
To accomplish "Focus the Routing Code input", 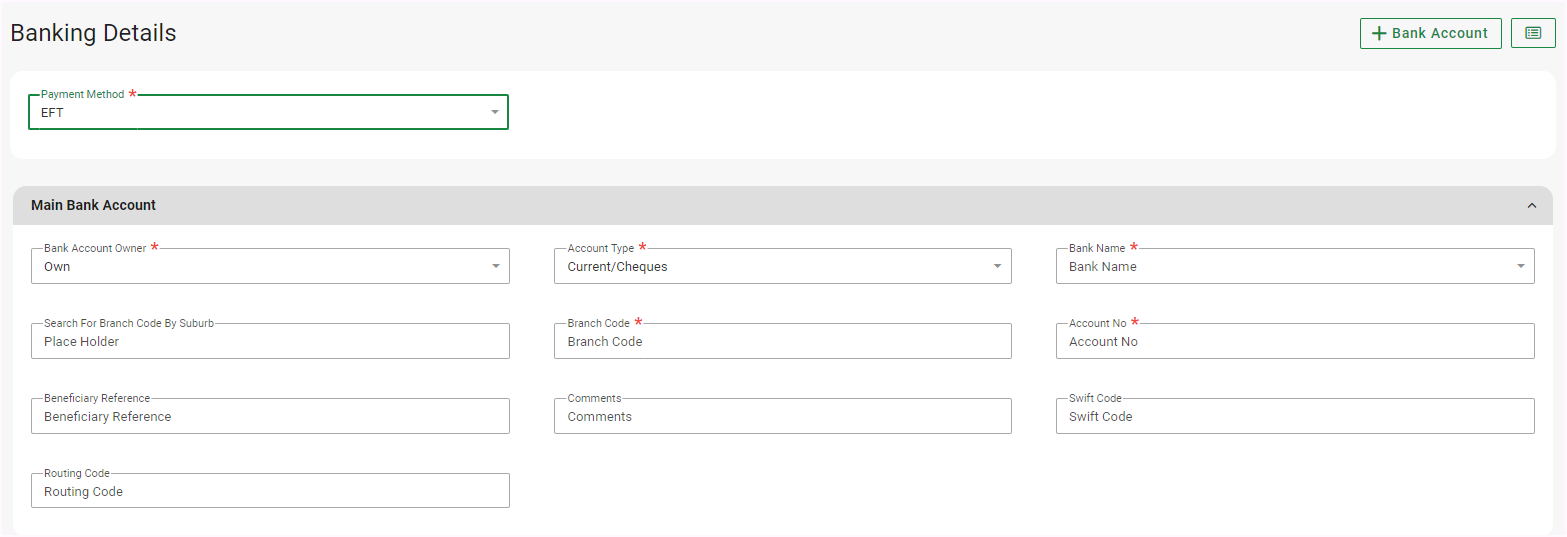I will pos(270,492).
